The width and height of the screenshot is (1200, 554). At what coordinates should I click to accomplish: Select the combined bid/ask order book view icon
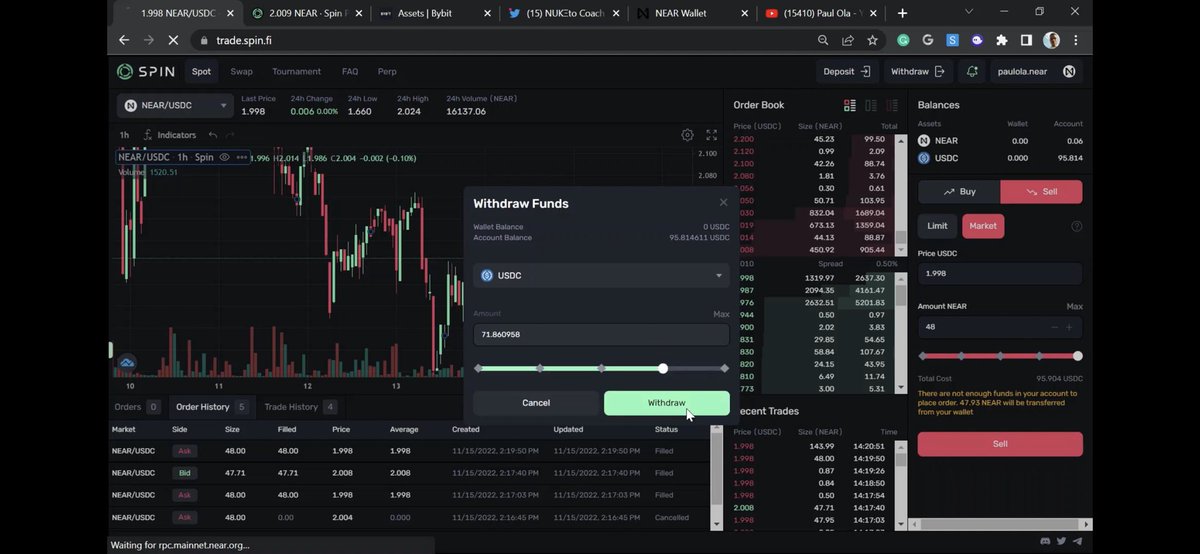[x=850, y=105]
